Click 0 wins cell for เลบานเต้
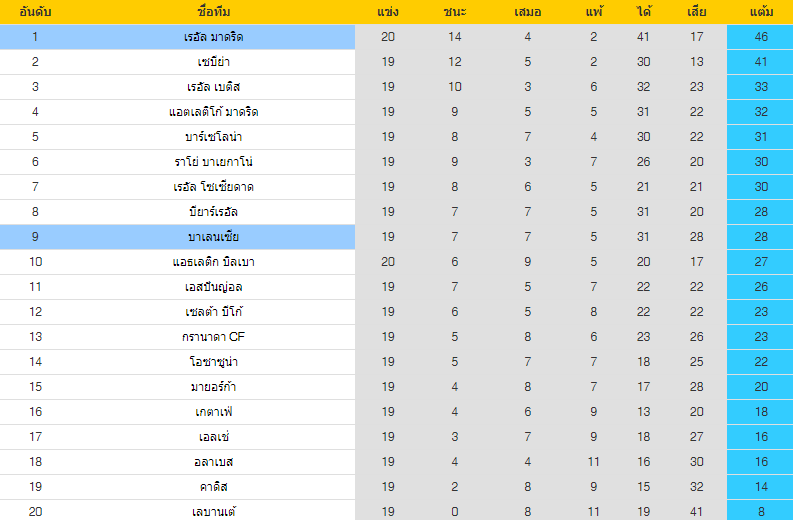Screen dimensions: 793x520 pyautogui.click(x=455, y=512)
